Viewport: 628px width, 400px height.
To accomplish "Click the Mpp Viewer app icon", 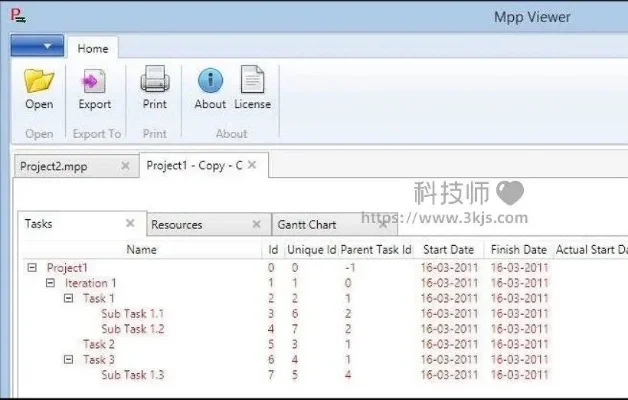I will tap(15, 17).
